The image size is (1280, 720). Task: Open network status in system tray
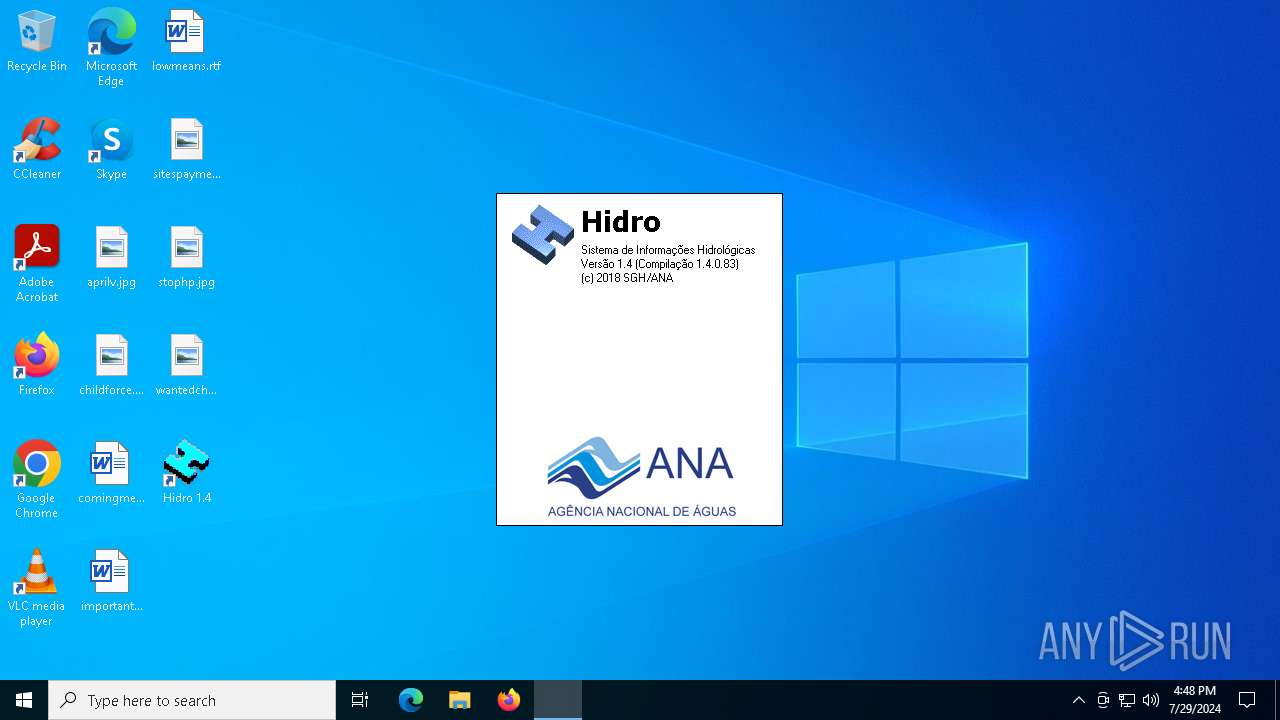tap(1127, 700)
